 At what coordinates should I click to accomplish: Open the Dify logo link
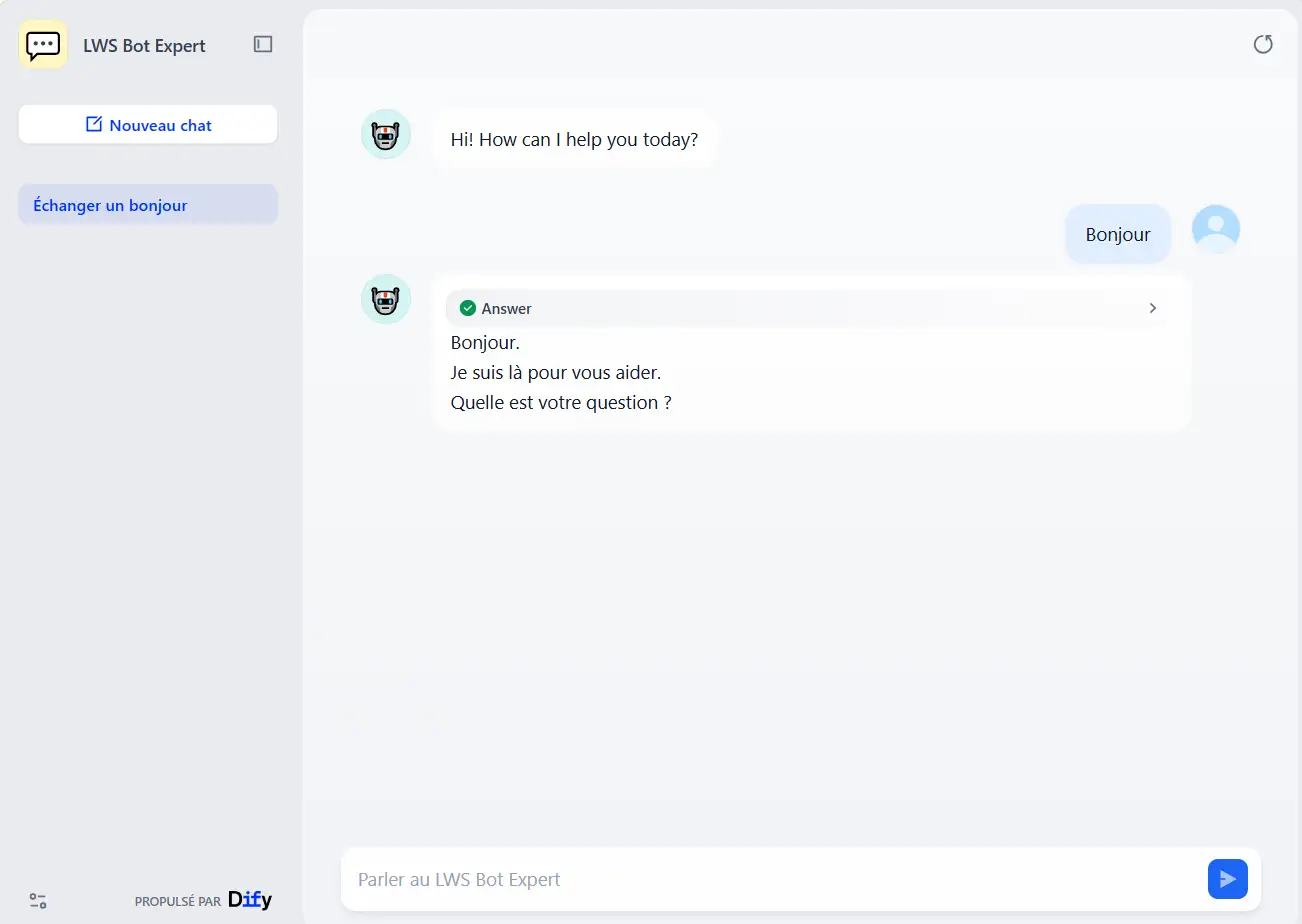250,900
